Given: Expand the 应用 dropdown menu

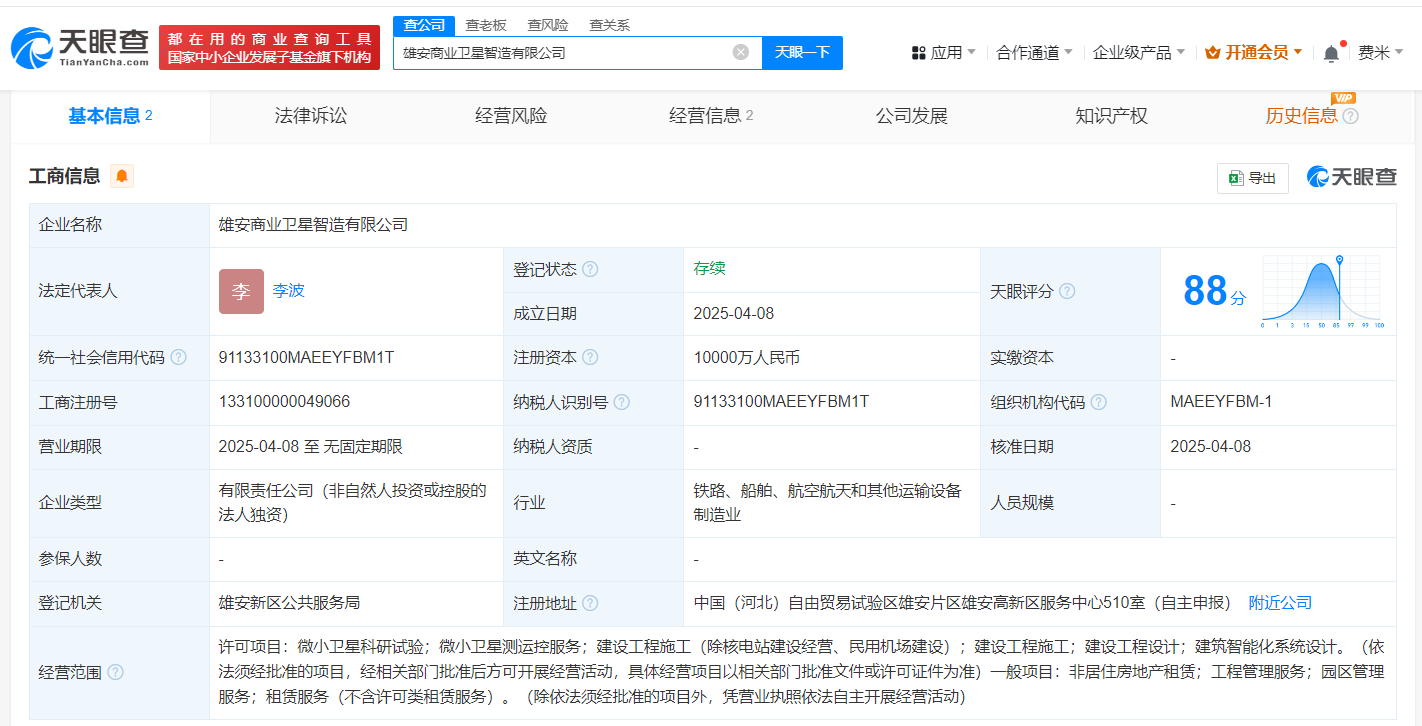Looking at the screenshot, I should [944, 53].
